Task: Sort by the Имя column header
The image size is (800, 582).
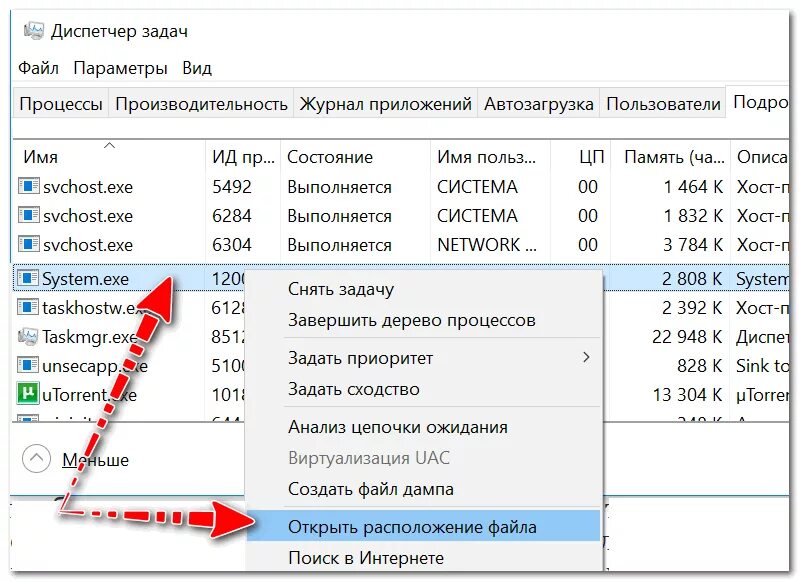Action: coord(109,156)
